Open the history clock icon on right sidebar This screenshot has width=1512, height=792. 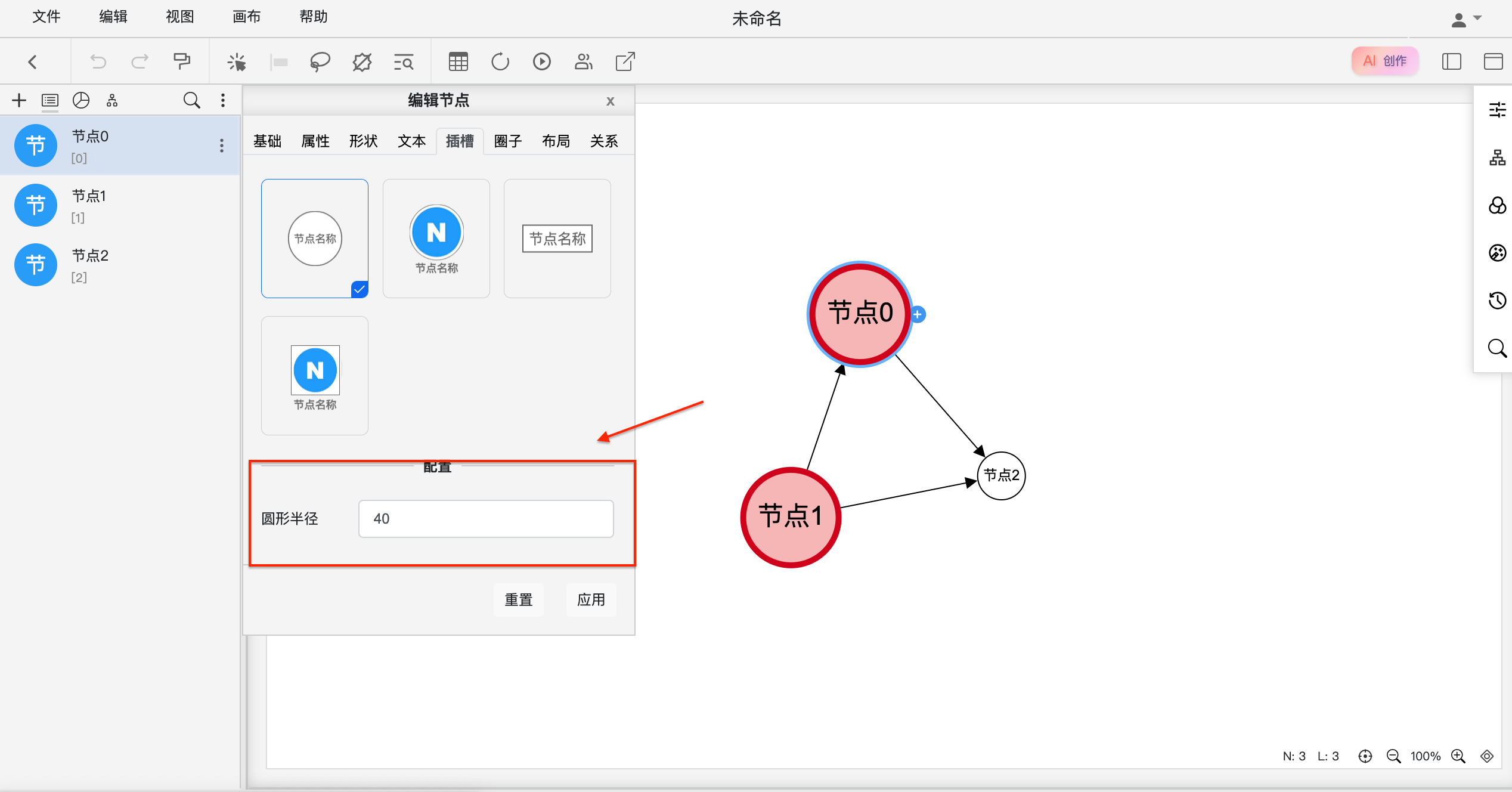(1497, 301)
